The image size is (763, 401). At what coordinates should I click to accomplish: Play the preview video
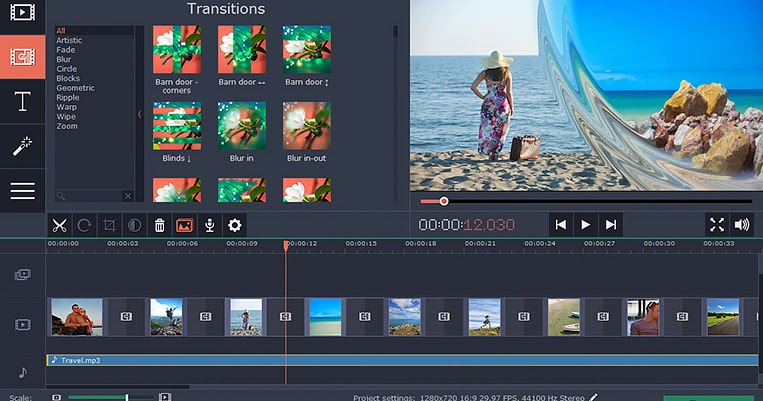point(585,224)
